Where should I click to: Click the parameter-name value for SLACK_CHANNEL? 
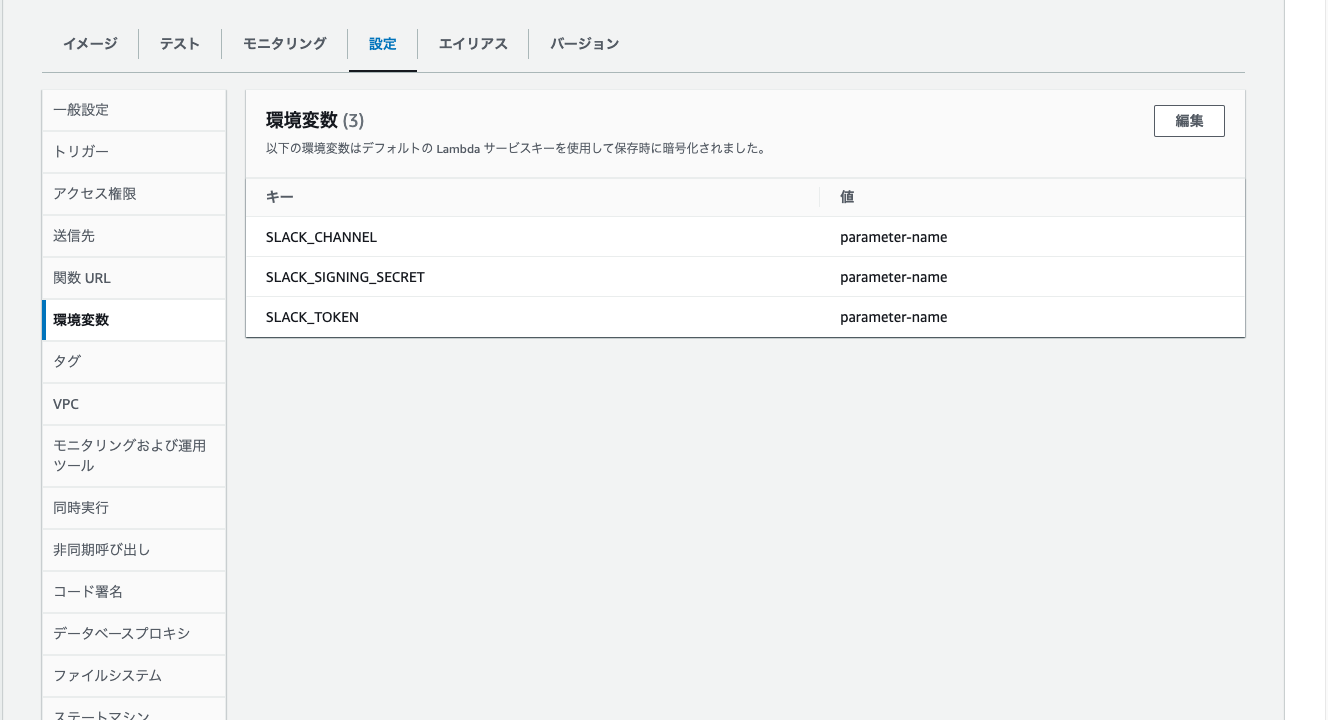click(893, 237)
